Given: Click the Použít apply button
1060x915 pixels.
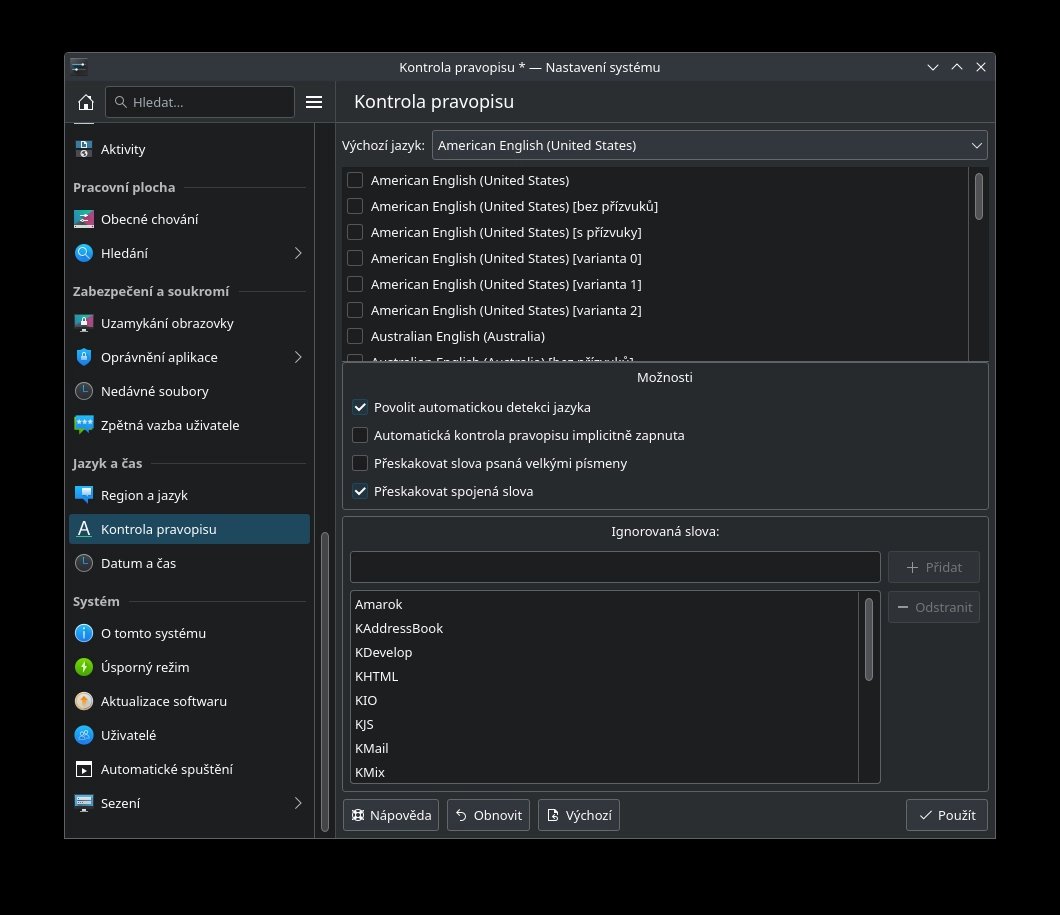Looking at the screenshot, I should [947, 815].
